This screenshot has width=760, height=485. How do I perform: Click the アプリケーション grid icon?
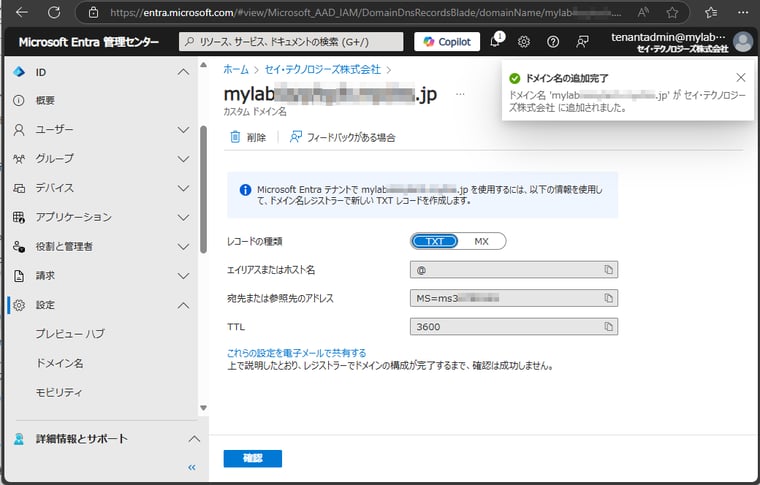point(19,218)
